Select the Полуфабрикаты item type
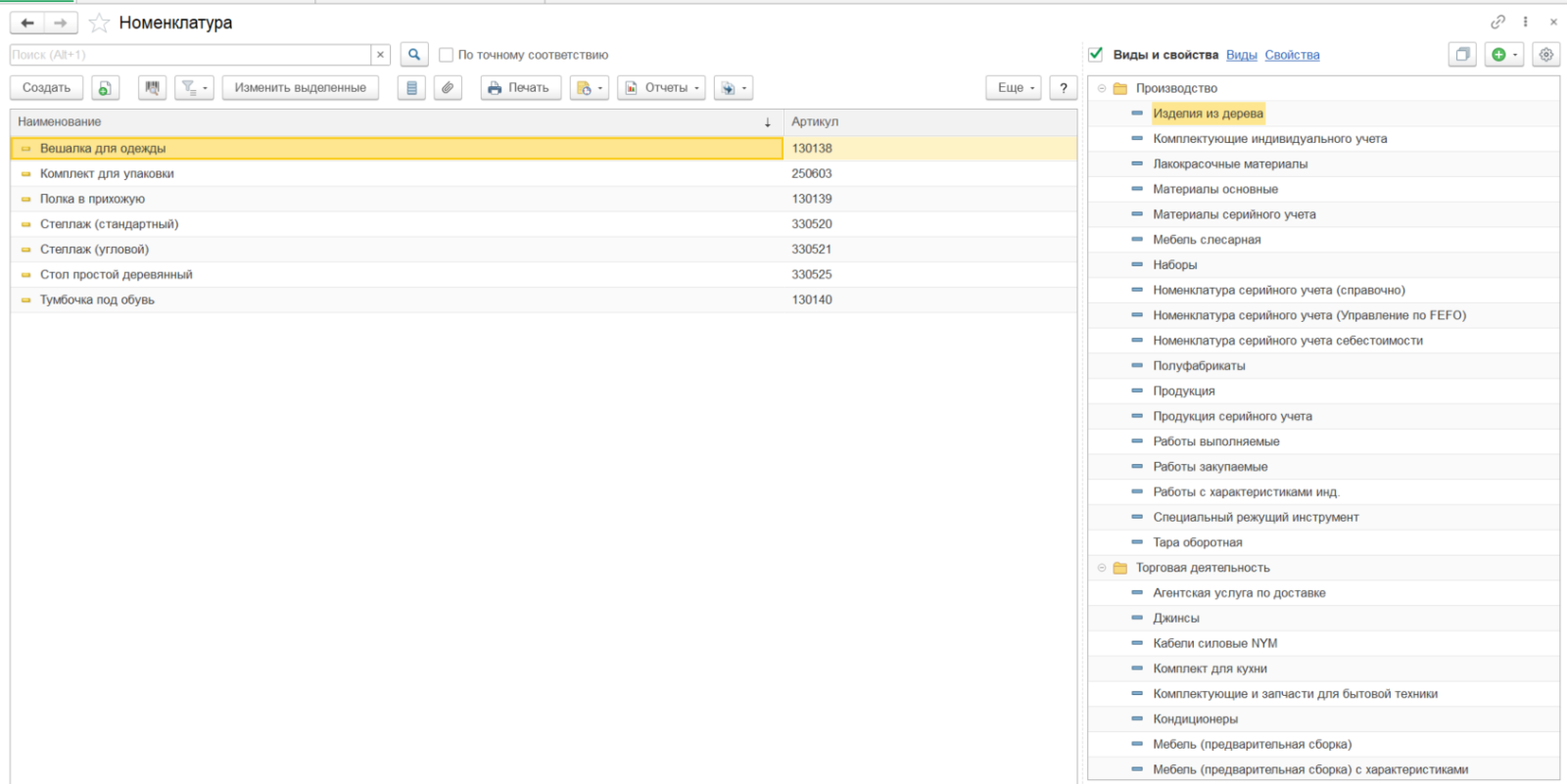Screen dimensions: 1567x784 (x=1199, y=366)
